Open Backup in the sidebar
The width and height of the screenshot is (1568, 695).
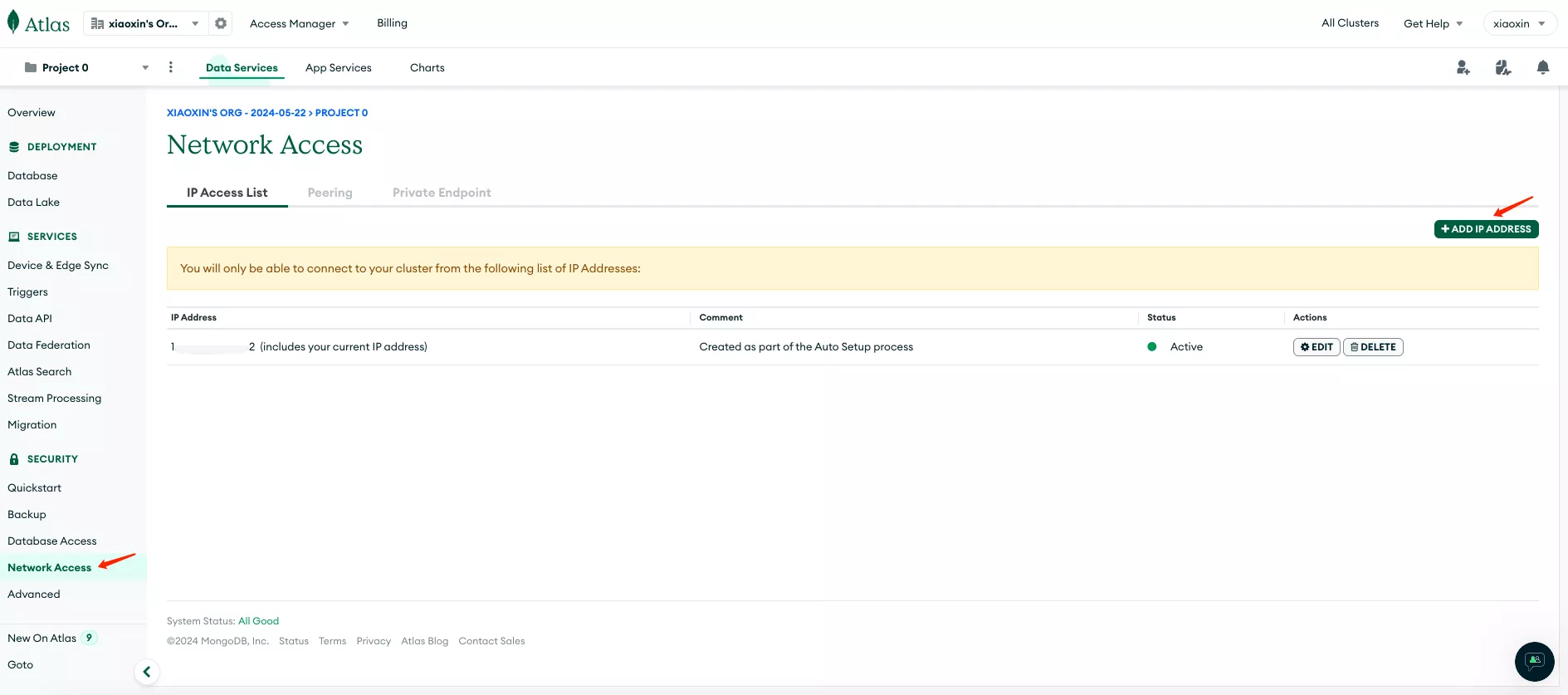pos(27,515)
